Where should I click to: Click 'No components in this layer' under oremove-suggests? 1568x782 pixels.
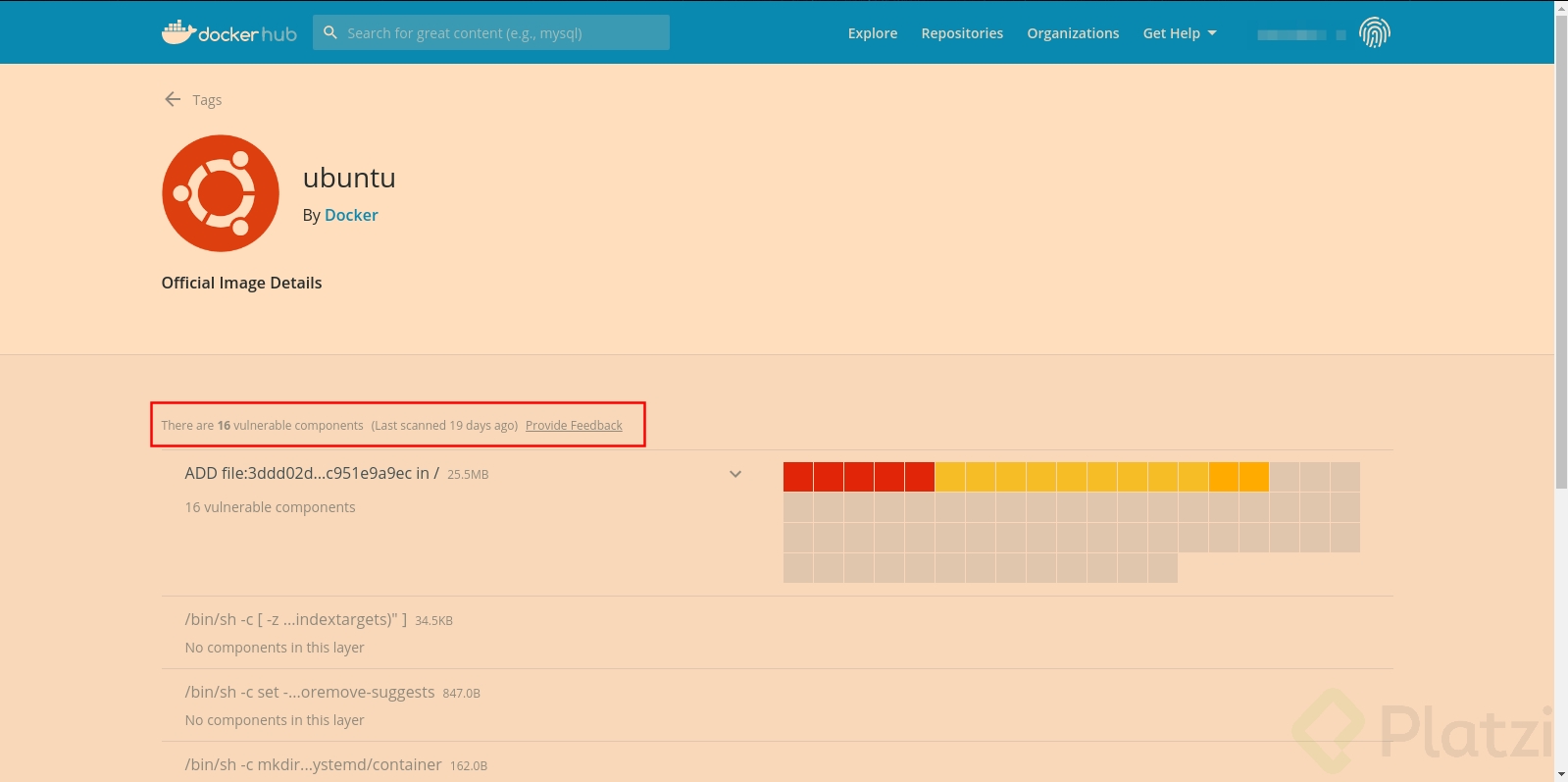click(275, 720)
